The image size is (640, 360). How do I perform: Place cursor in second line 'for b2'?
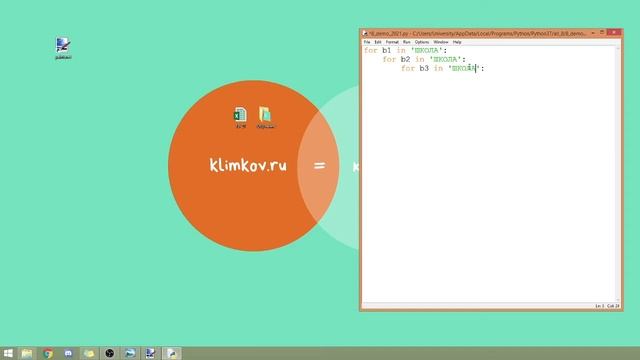coord(424,60)
